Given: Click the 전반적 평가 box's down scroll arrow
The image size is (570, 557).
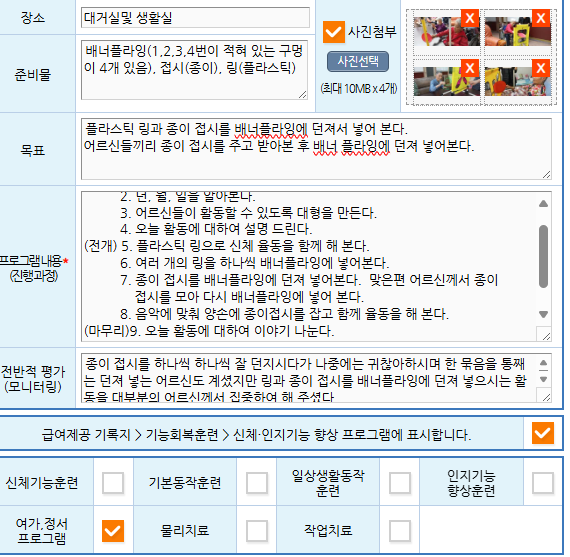Looking at the screenshot, I should [x=543, y=380].
